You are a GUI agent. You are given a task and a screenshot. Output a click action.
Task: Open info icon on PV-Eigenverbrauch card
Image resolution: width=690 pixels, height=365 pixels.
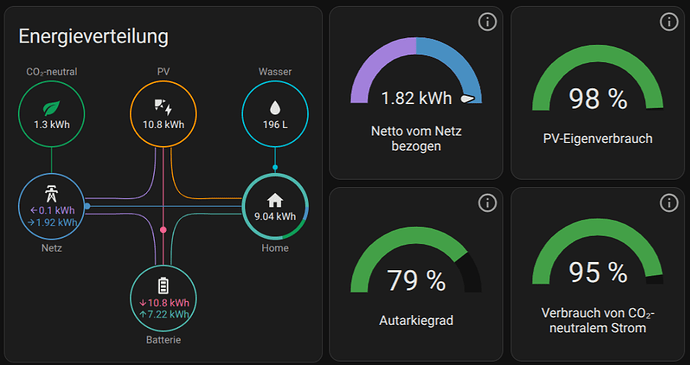669,22
